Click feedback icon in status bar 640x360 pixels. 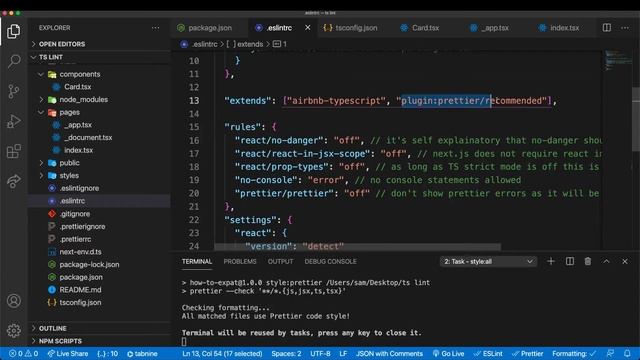[x=610, y=353]
